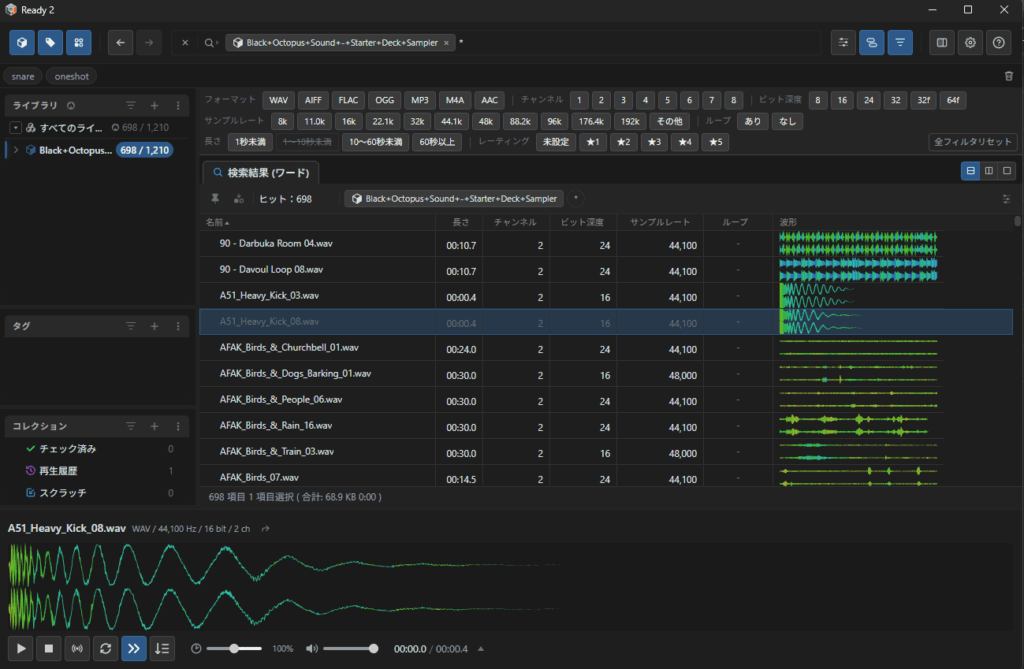Open the library panel three-dot menu
Screen dimensions: 1024x669
[178, 106]
